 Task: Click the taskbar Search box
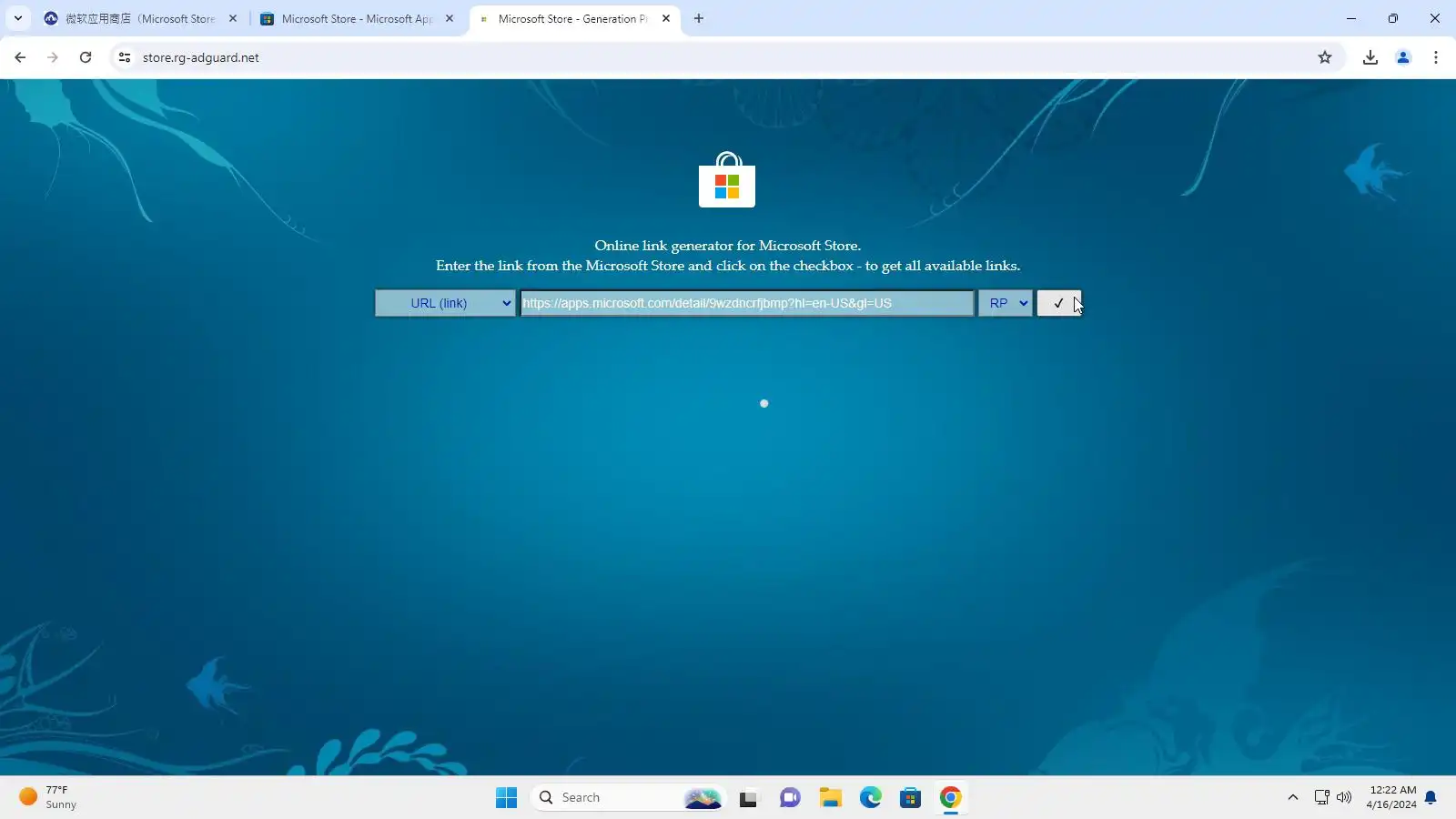click(628, 798)
